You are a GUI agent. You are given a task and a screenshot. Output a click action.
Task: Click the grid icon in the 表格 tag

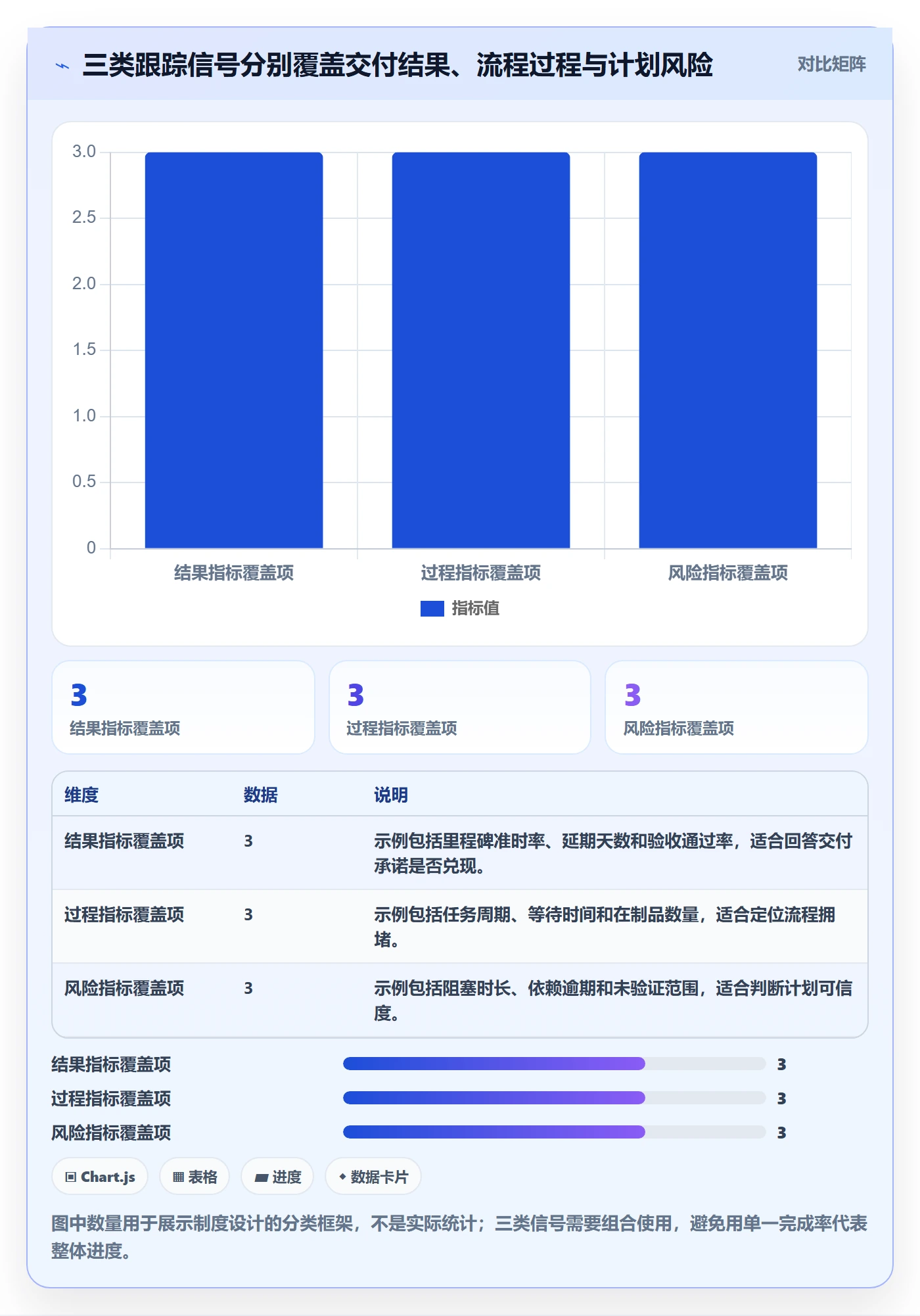178,1177
